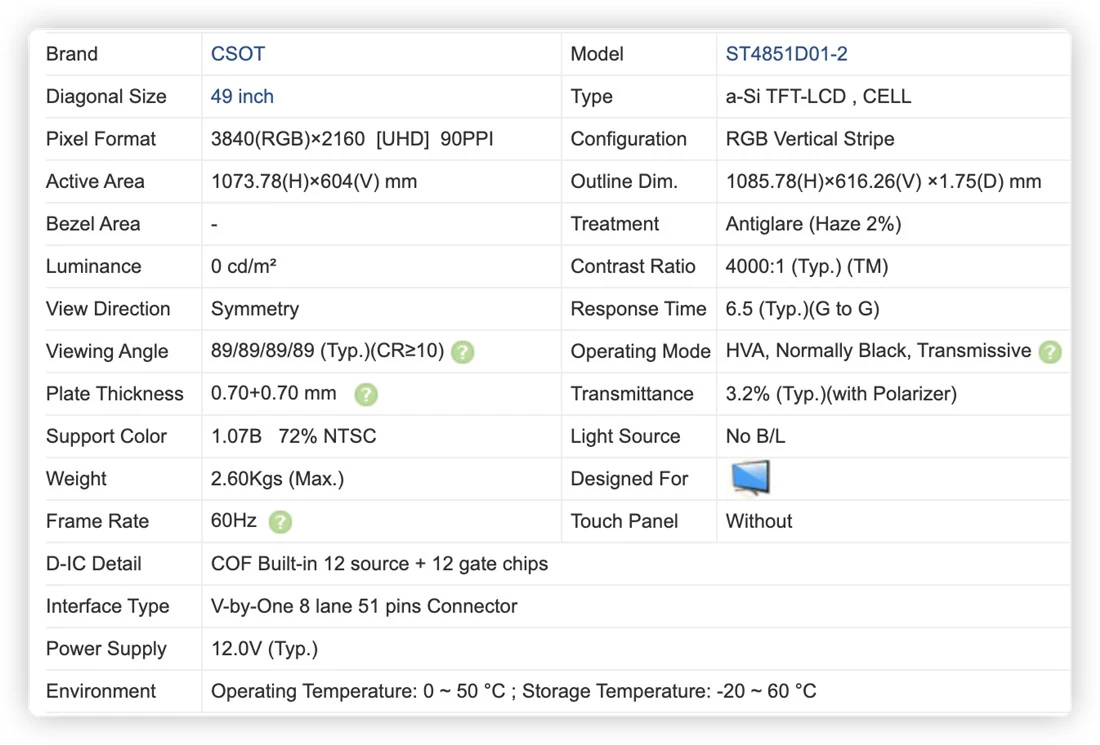Click the Brand row label
Screen dimensions: 1100x745
pos(72,54)
